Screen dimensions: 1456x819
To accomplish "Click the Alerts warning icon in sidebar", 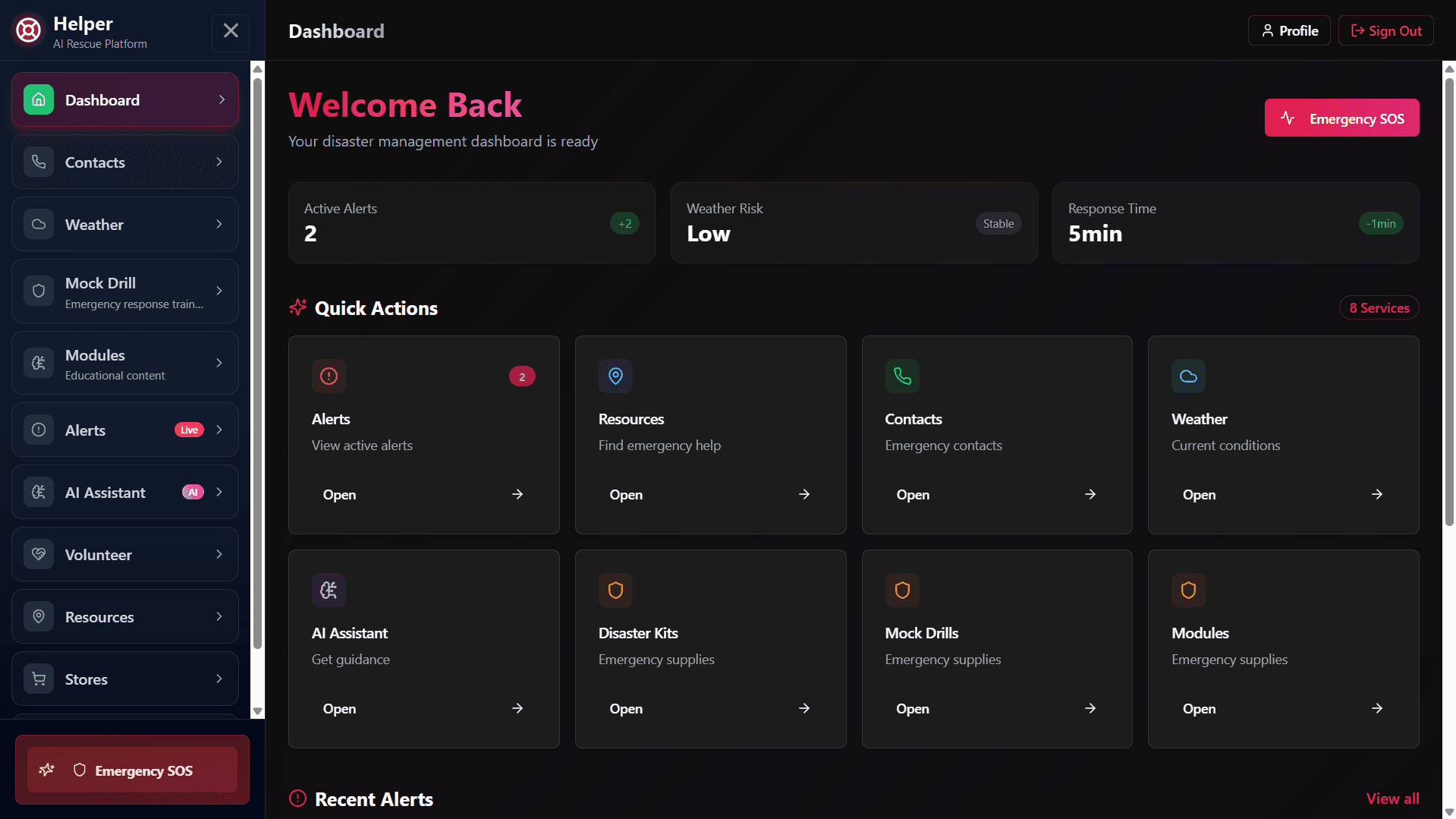I will (x=39, y=430).
